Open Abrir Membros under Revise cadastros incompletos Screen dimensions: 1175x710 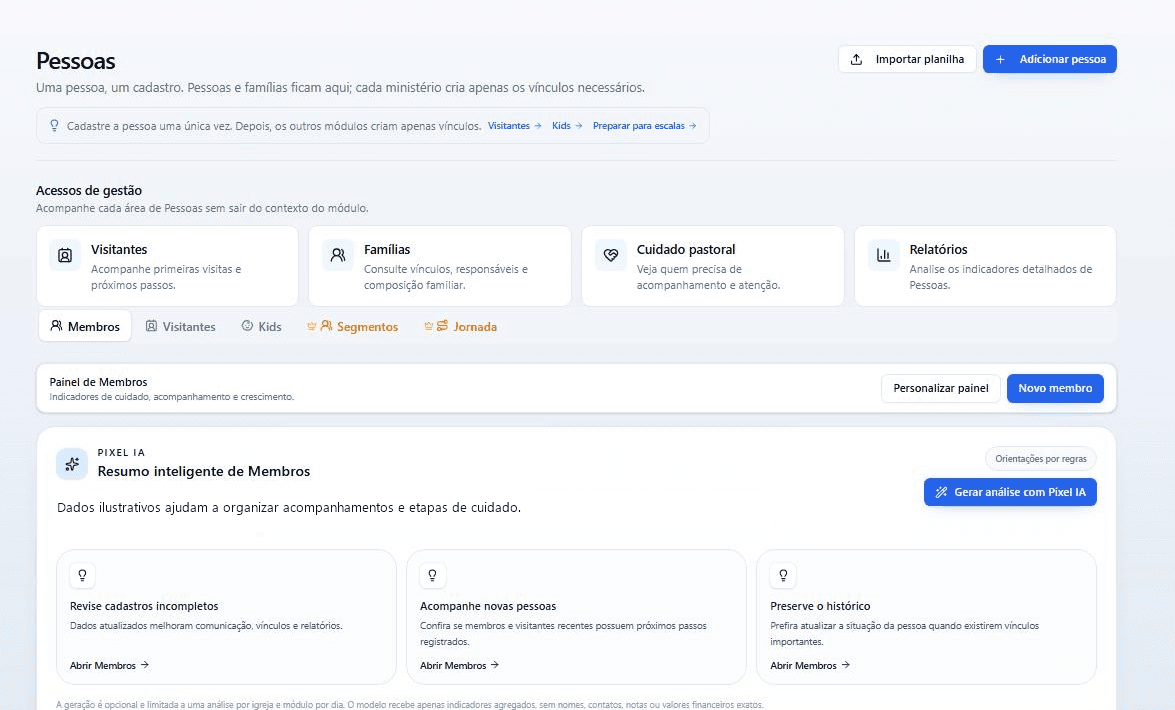click(x=109, y=665)
